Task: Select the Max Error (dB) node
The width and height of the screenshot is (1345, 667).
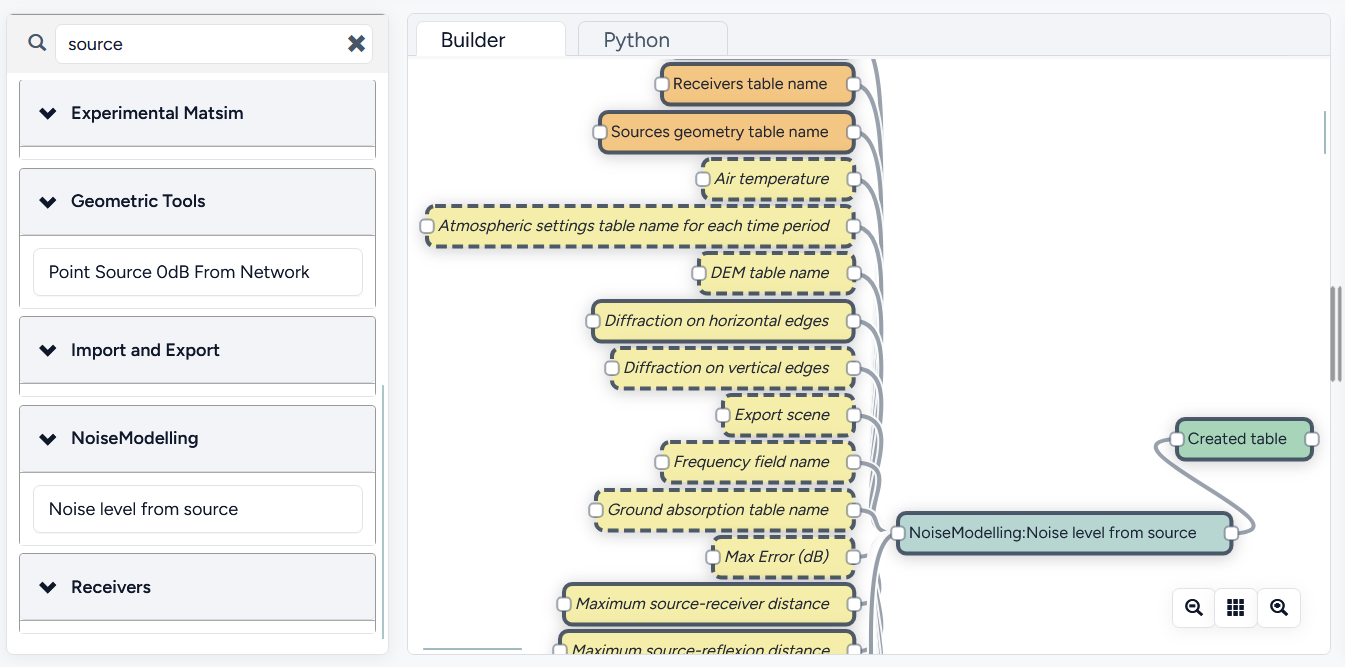Action: [x=783, y=557]
